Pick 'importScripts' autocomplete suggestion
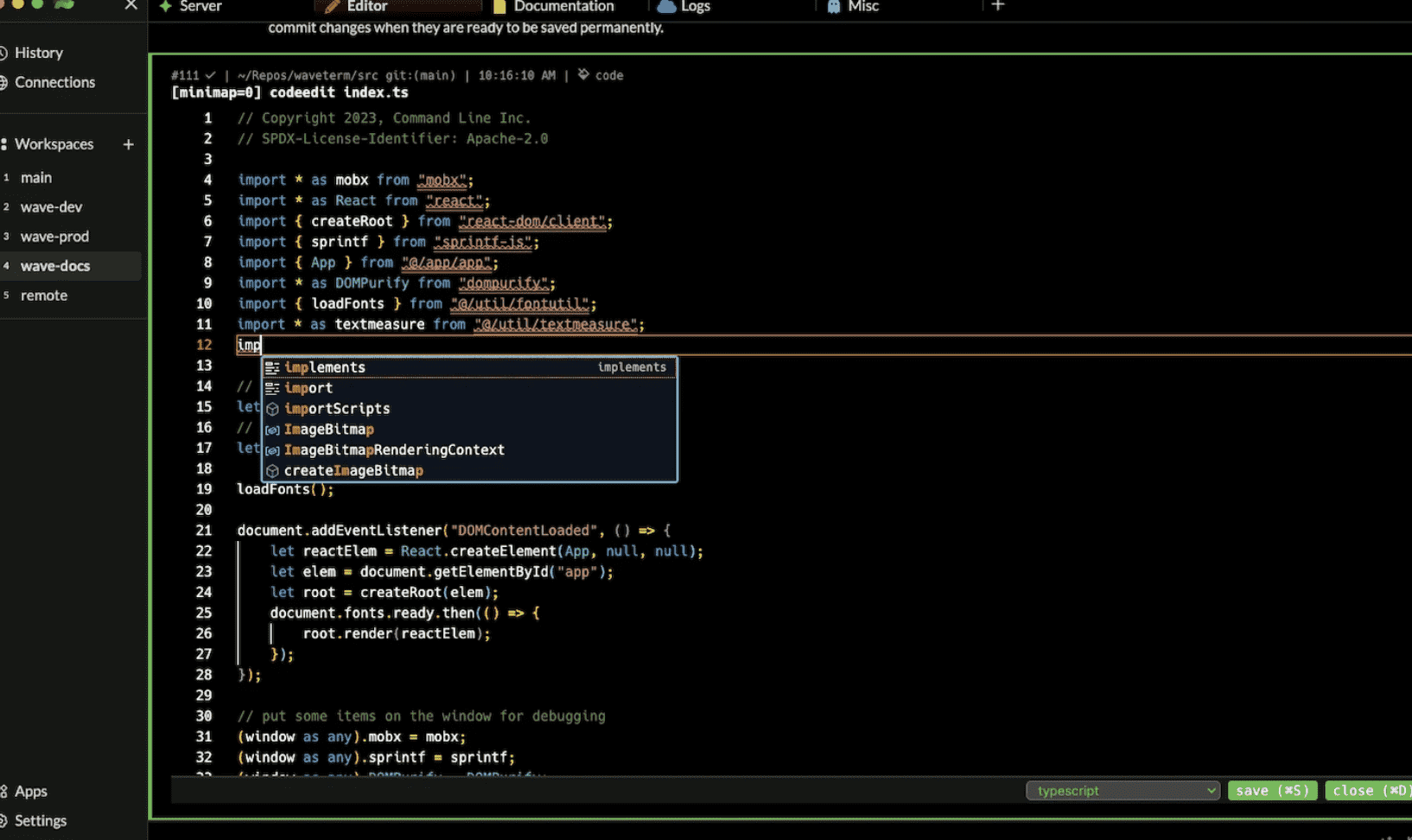The height and width of the screenshot is (840, 1412). pos(337,409)
